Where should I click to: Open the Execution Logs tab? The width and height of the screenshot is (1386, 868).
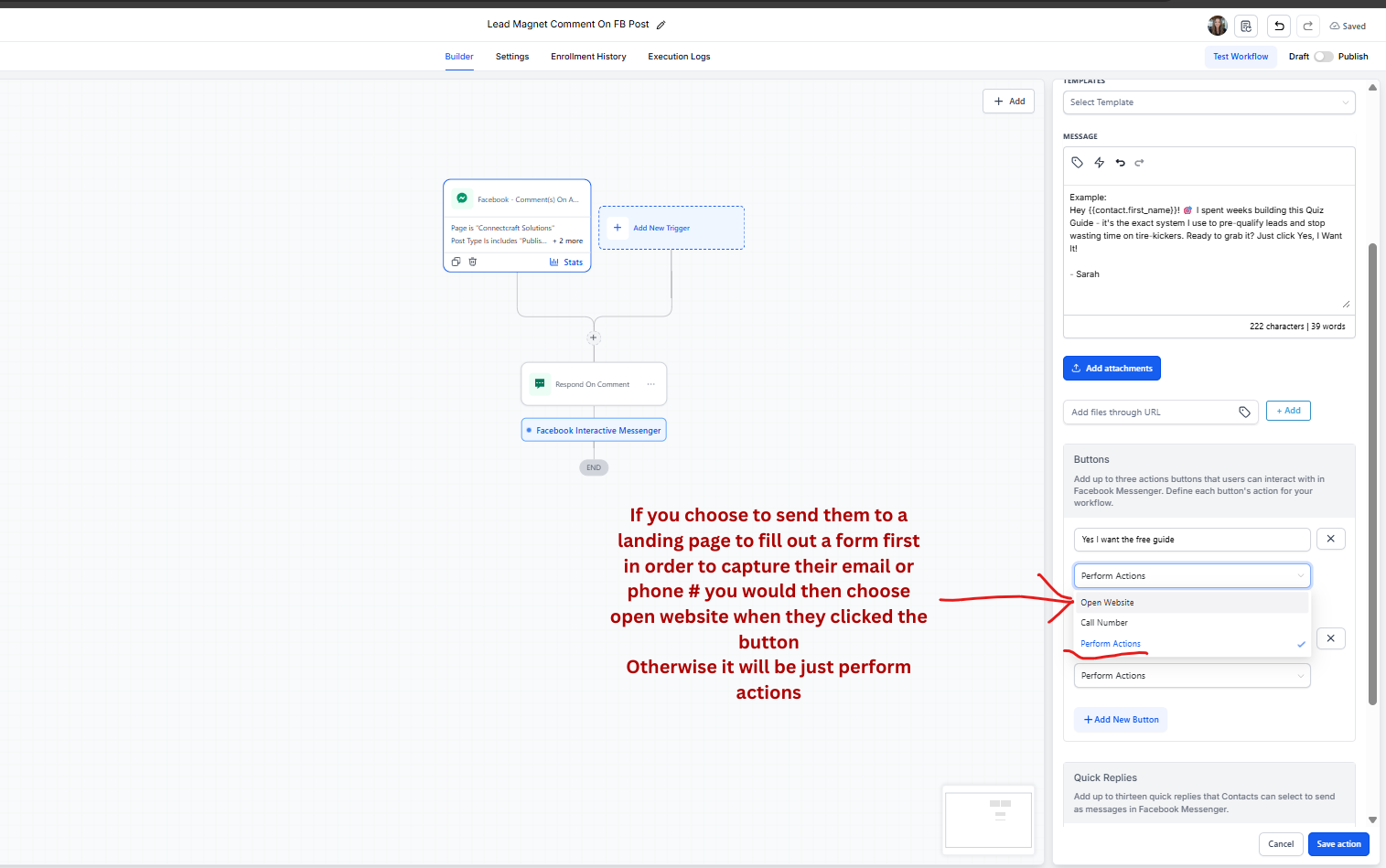(x=679, y=57)
